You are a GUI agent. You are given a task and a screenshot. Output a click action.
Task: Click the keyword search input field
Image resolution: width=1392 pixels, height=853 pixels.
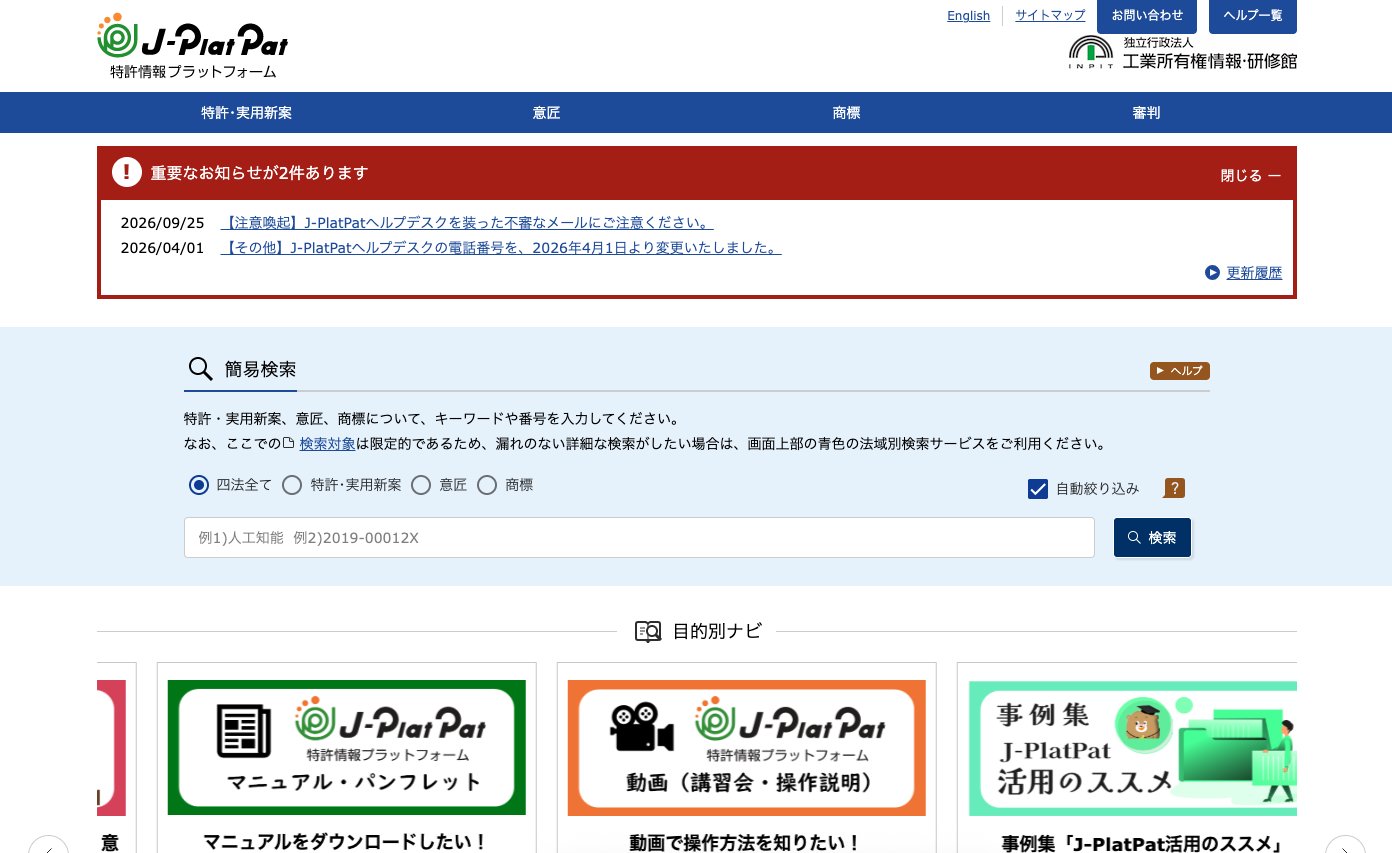tap(639, 537)
